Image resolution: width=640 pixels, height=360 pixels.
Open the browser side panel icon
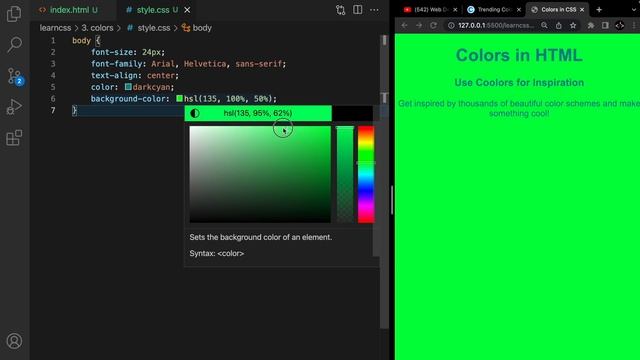(x=605, y=25)
